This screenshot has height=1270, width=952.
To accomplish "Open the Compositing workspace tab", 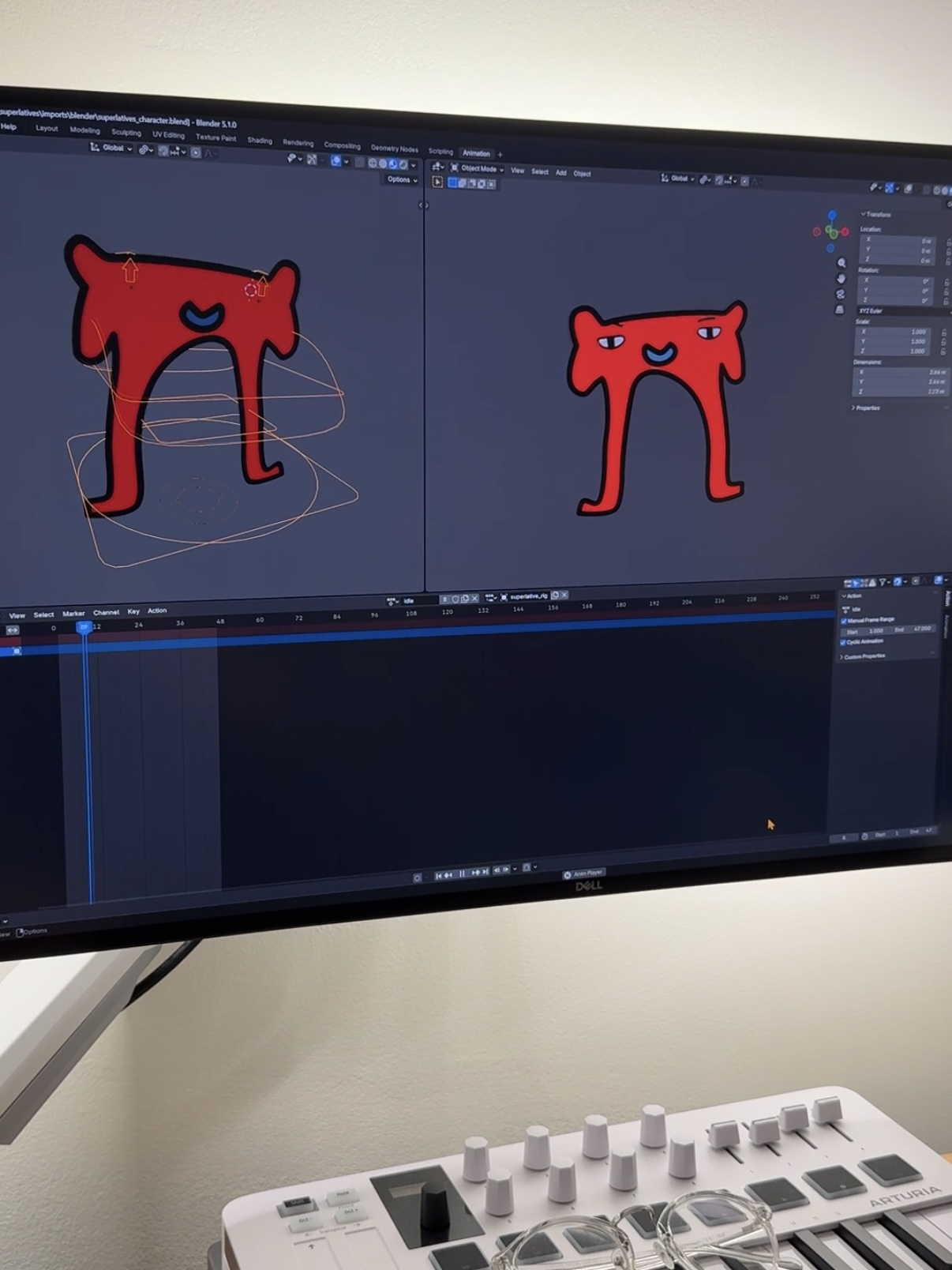I will coord(342,145).
